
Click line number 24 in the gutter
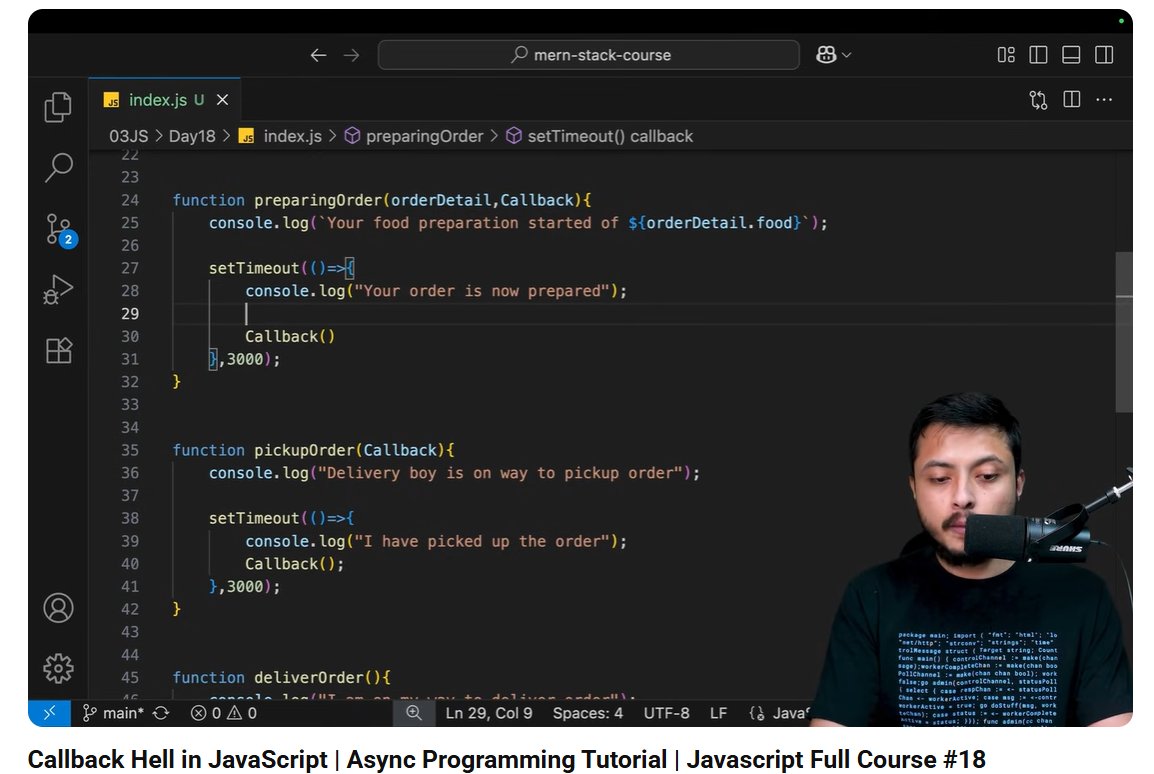click(x=130, y=200)
